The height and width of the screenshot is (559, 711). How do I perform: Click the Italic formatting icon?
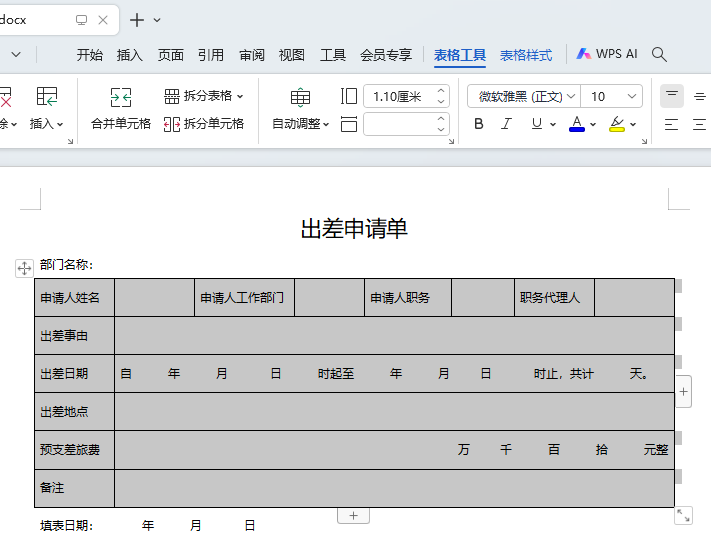[506, 124]
